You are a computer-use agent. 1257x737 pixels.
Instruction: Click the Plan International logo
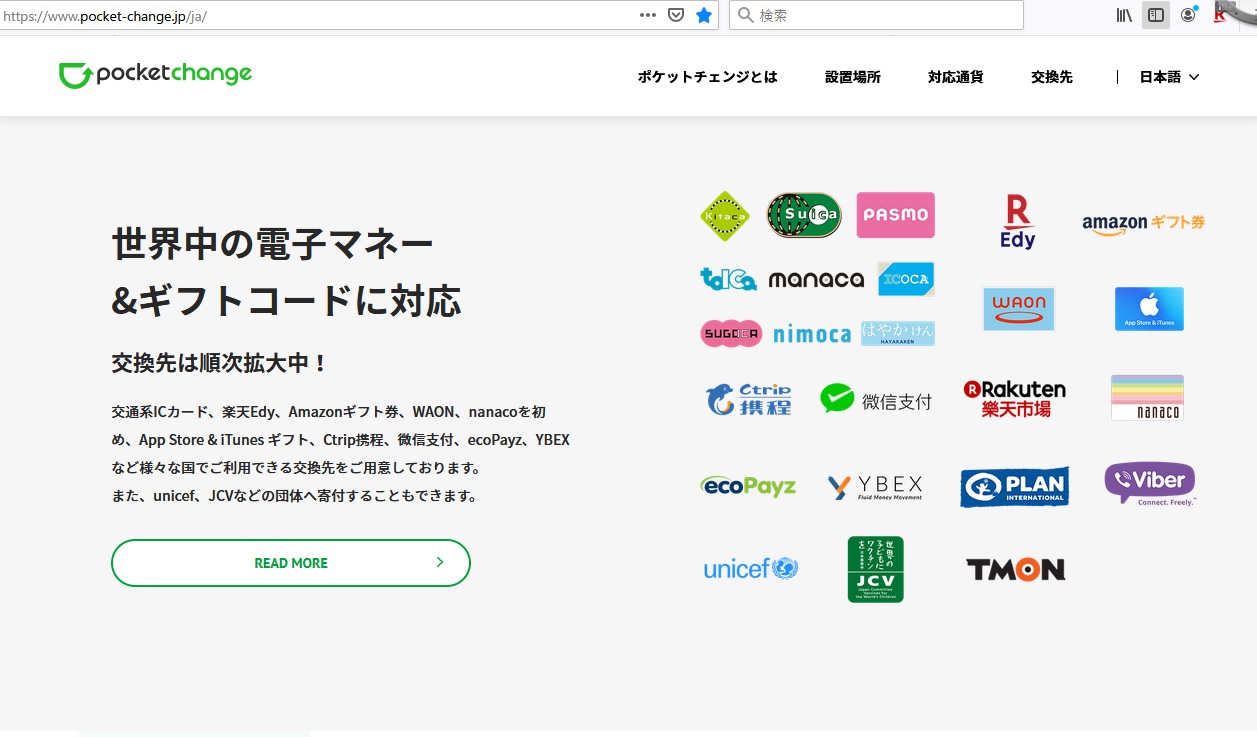[1014, 487]
